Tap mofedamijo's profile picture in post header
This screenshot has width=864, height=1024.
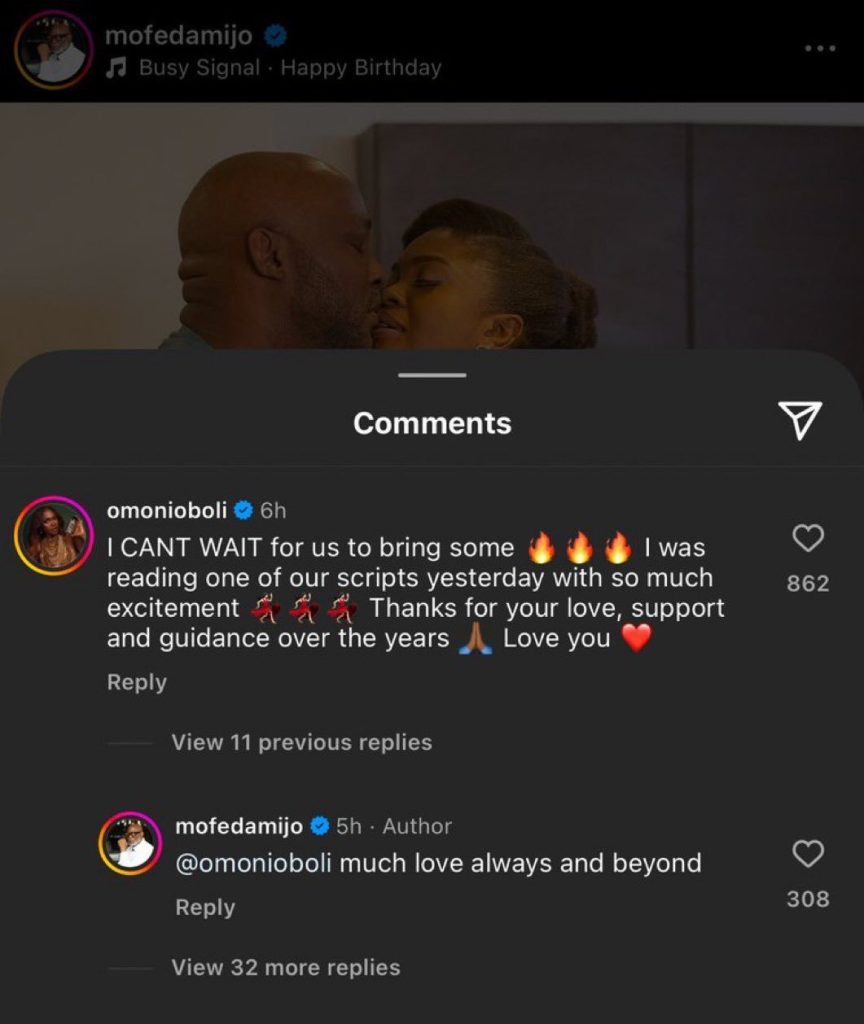pyautogui.click(x=52, y=52)
